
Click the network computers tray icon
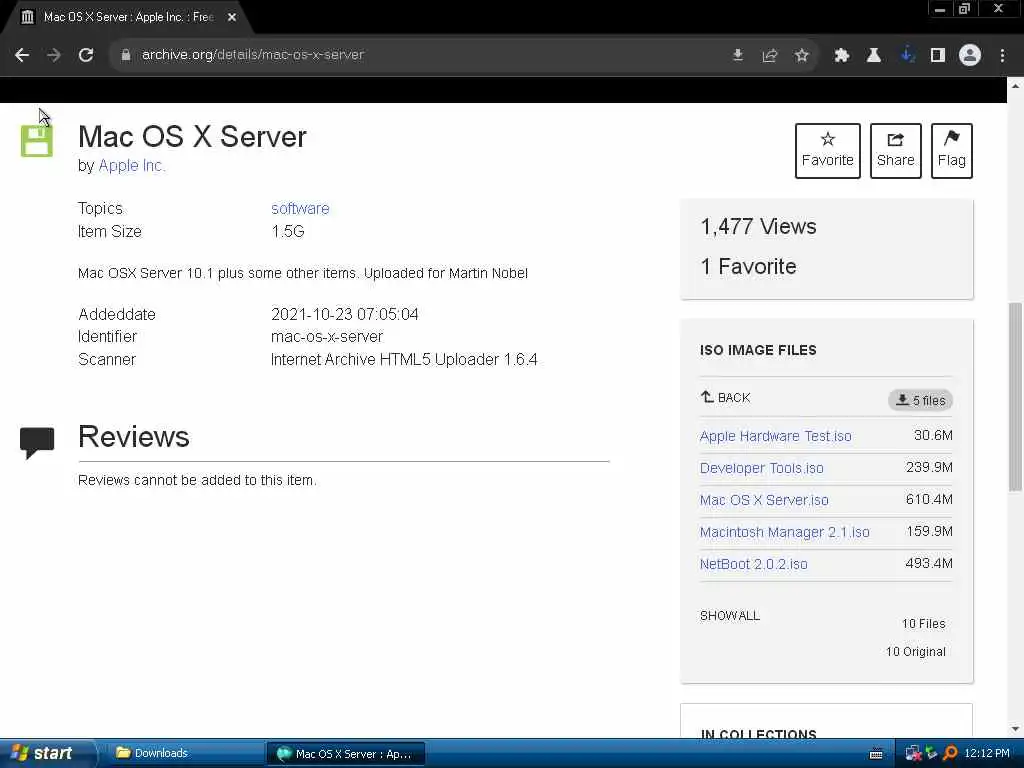click(913, 754)
